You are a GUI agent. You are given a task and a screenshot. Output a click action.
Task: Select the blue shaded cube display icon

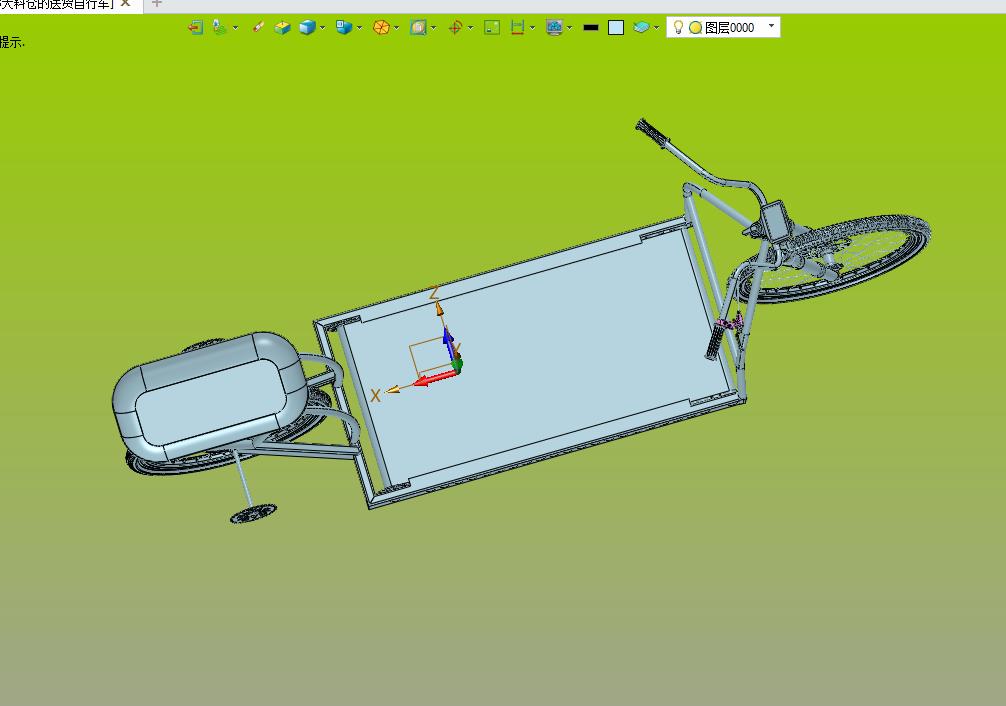307,28
